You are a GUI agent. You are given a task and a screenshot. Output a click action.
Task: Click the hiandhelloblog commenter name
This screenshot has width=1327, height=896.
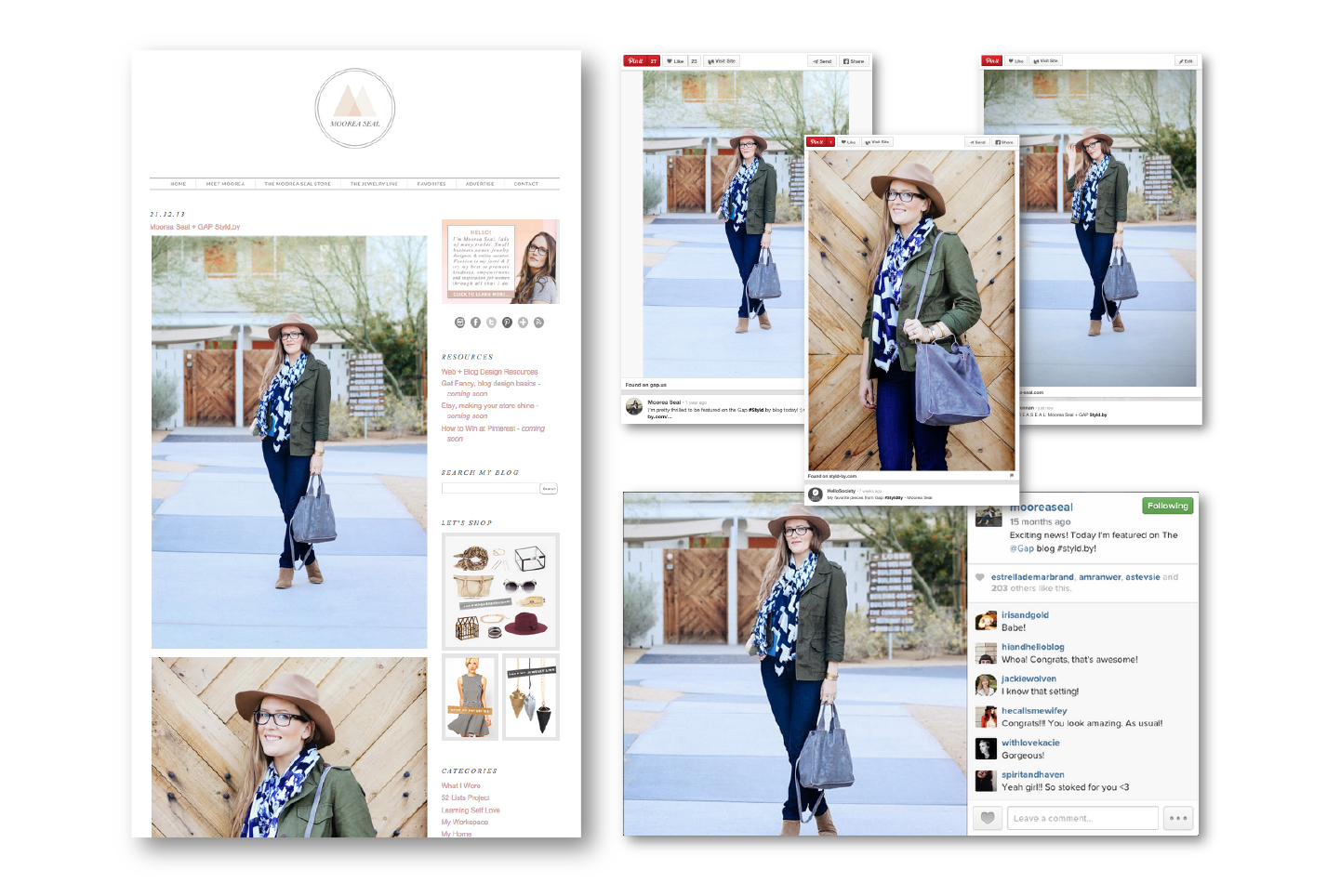click(1033, 647)
